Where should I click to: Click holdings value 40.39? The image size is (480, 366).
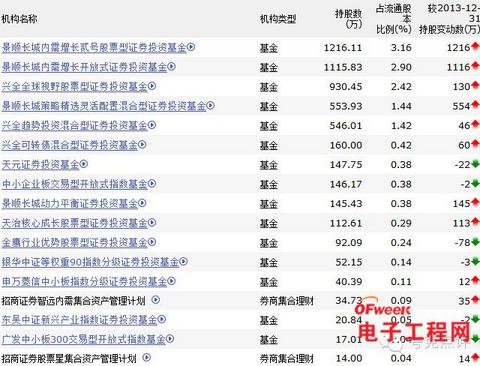[x=349, y=282]
